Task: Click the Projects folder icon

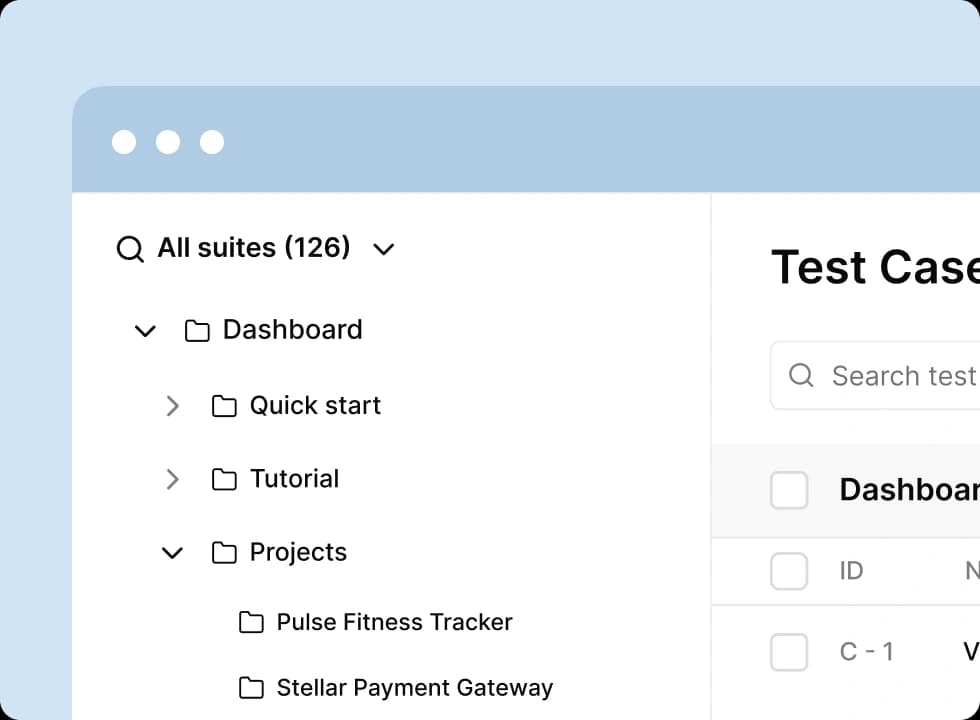Action: click(224, 553)
